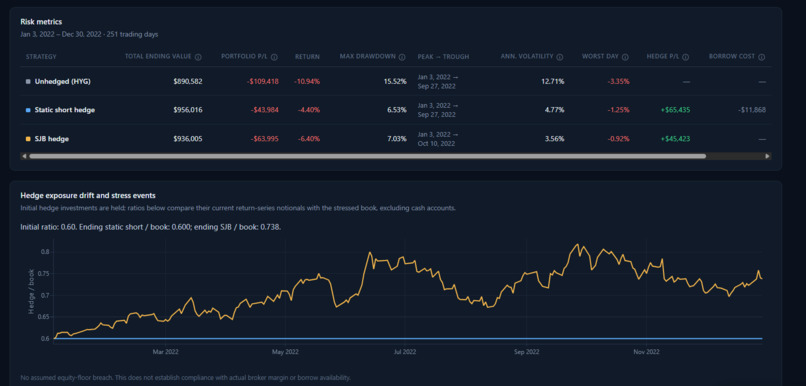Click the May 2022 axis label
This screenshot has width=806, height=386.
pos(285,352)
